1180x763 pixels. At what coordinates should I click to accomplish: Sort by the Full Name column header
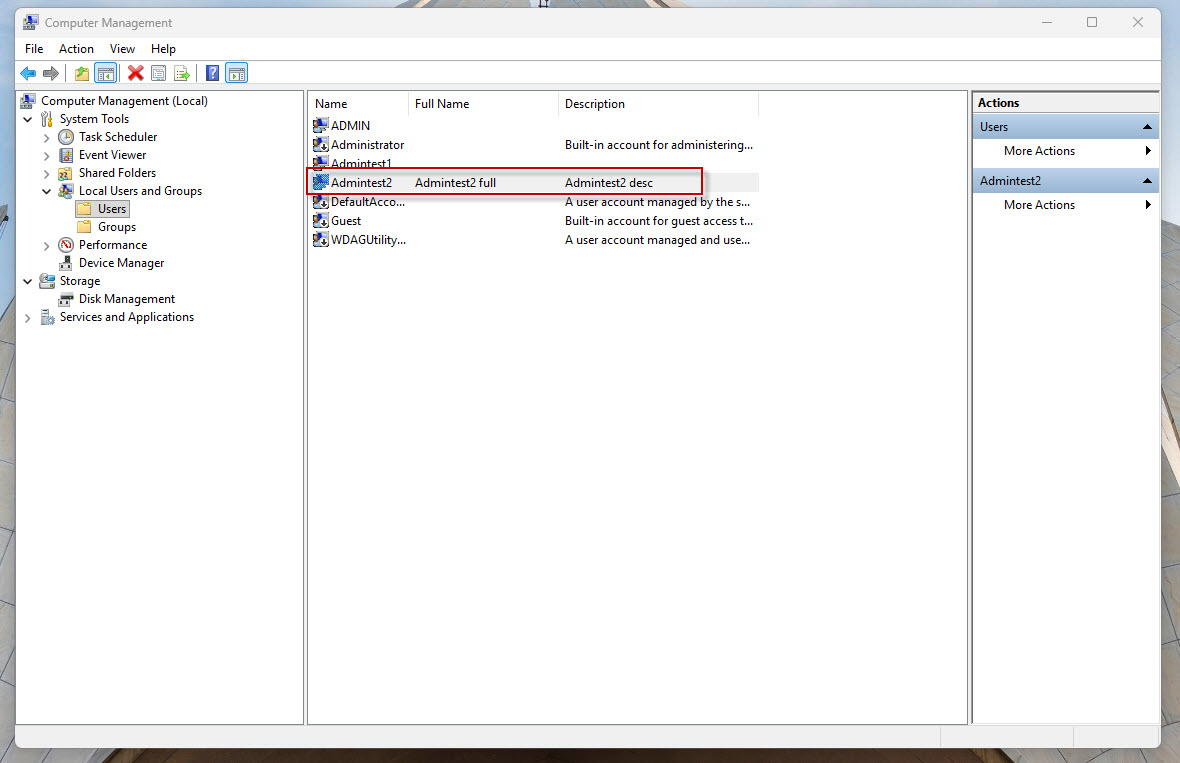coord(483,104)
